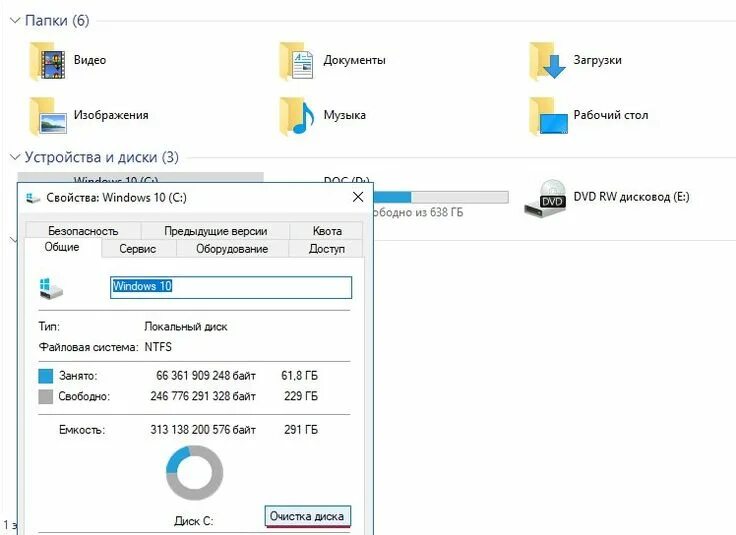Open the Сервис tab
736x535 pixels.
[x=138, y=249]
